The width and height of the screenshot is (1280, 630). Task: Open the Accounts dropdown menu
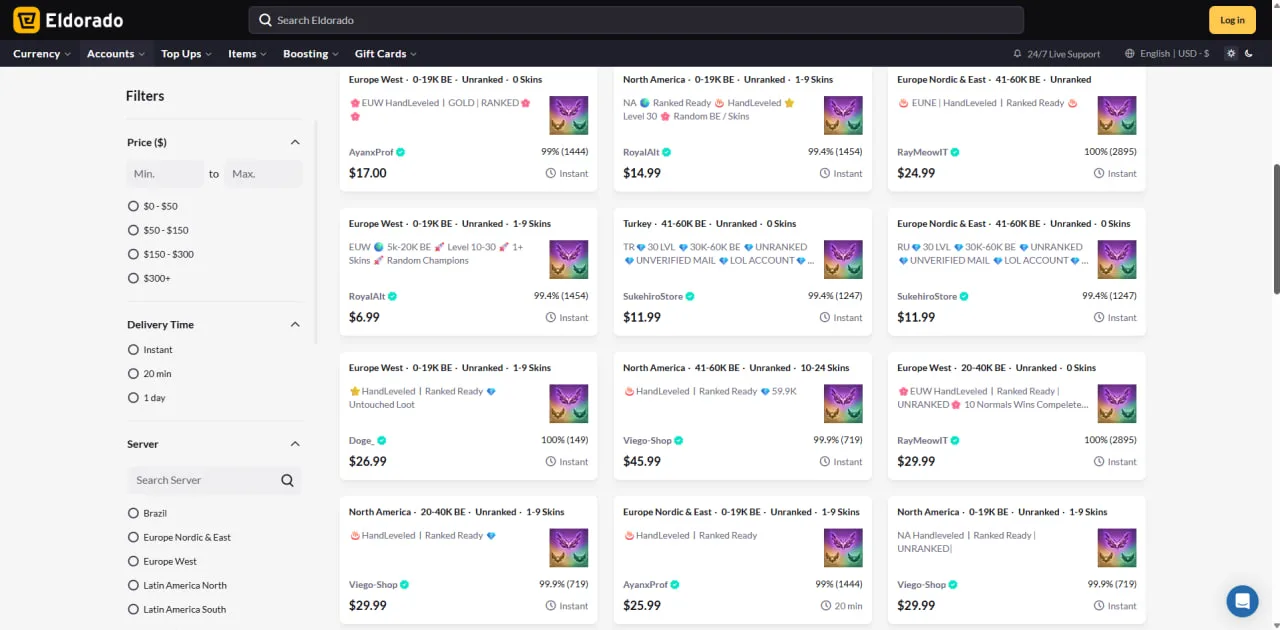tap(116, 54)
